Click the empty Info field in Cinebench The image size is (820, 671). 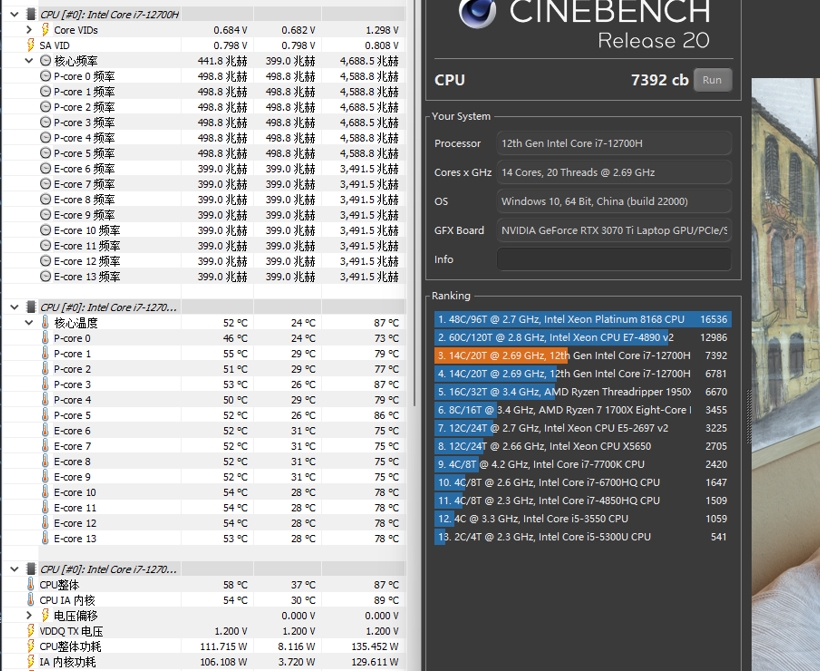614,259
